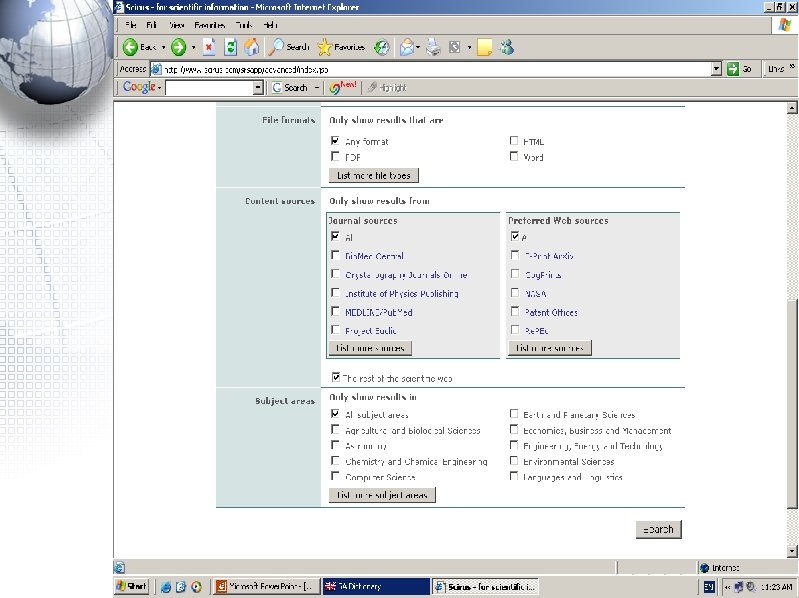Click the green Go arrow button
Image resolution: width=799 pixels, height=598 pixels.
click(x=733, y=69)
